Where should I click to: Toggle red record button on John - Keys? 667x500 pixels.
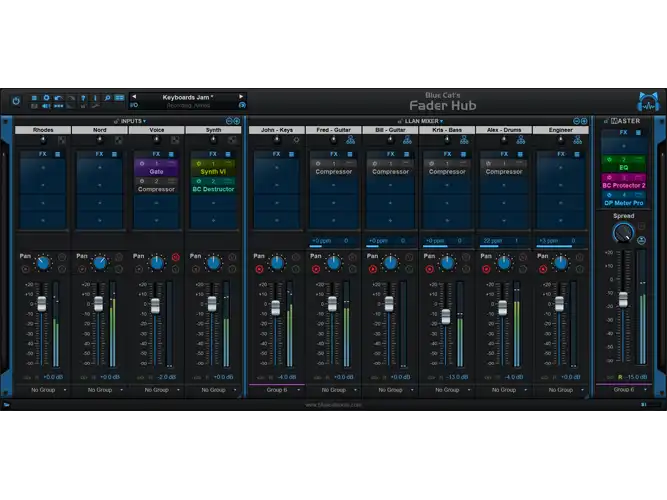[259, 269]
